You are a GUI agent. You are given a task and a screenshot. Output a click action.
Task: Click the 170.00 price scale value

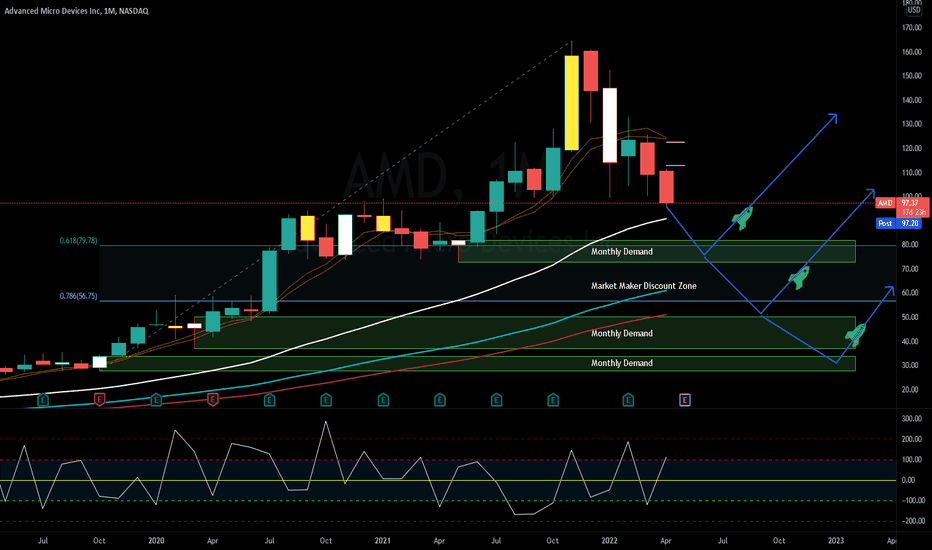coord(912,28)
